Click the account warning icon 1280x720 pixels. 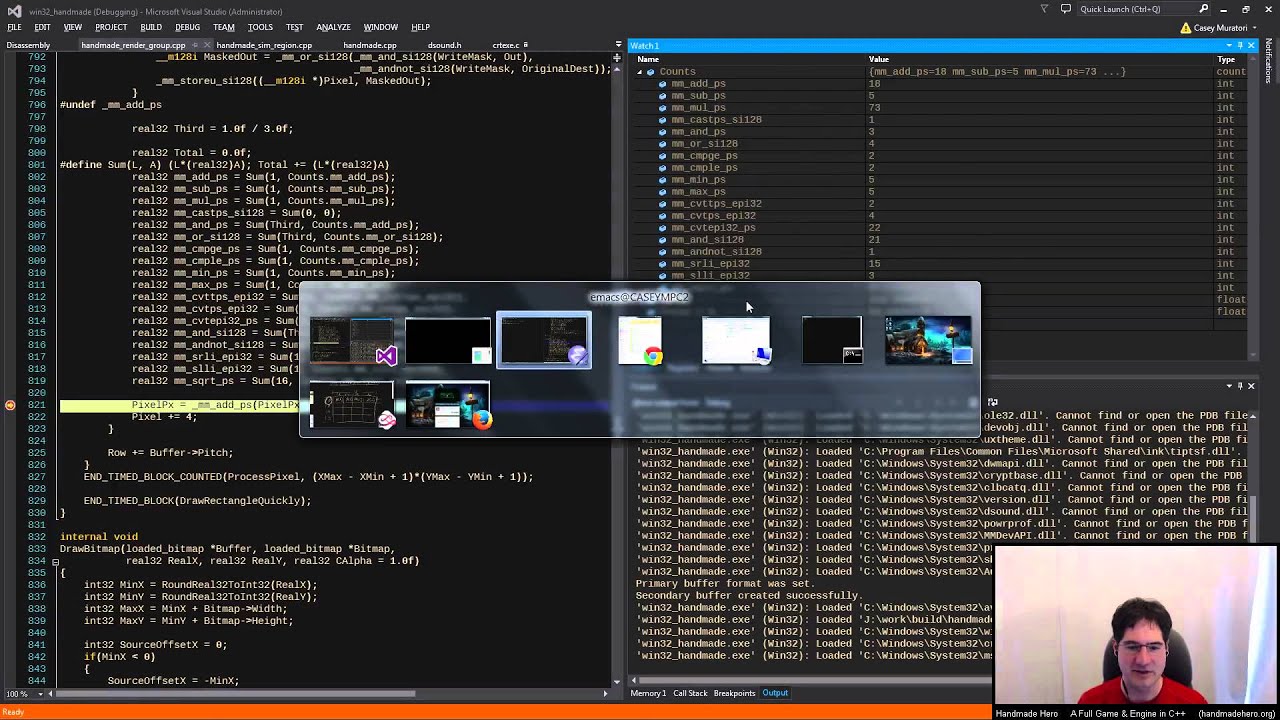click(x=1186, y=27)
